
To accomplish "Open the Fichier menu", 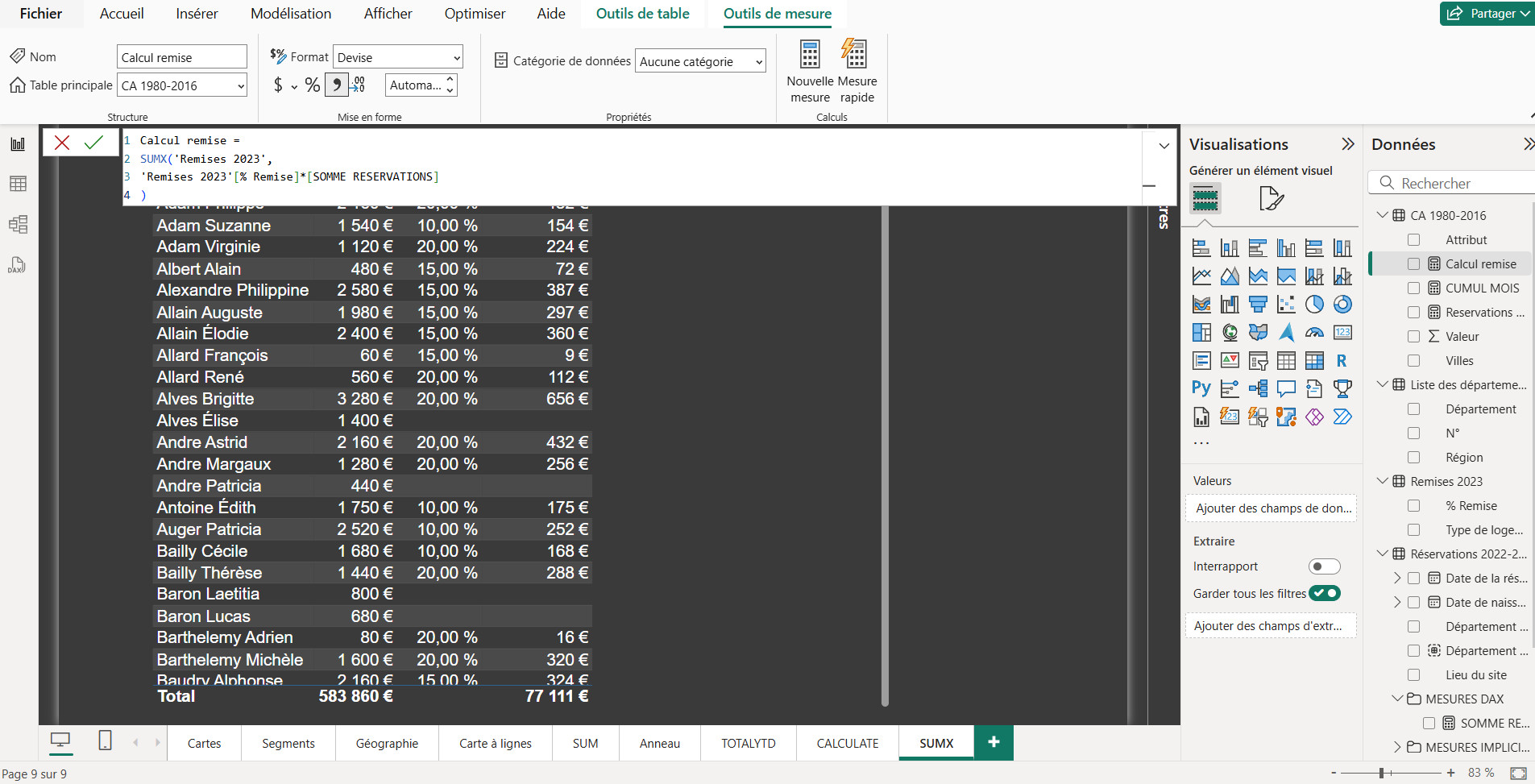I will pyautogui.click(x=41, y=14).
